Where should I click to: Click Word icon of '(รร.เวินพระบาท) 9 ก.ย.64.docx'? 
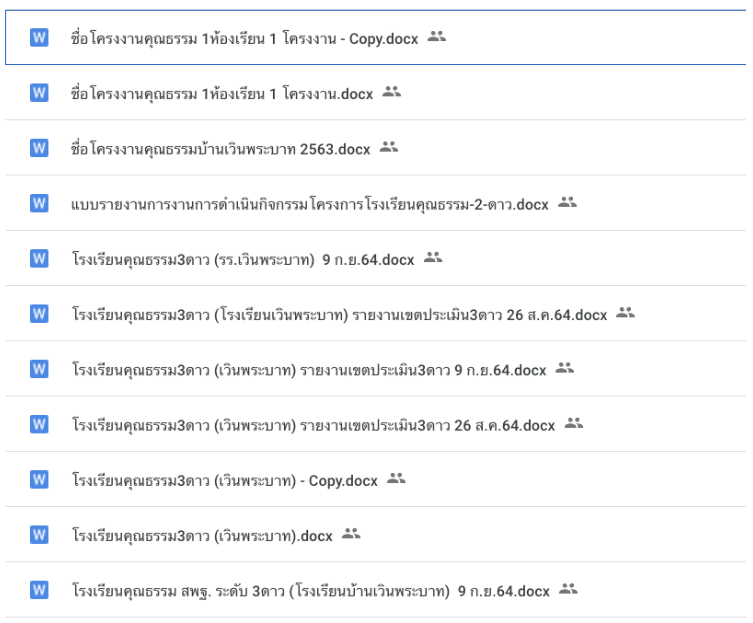(39, 258)
